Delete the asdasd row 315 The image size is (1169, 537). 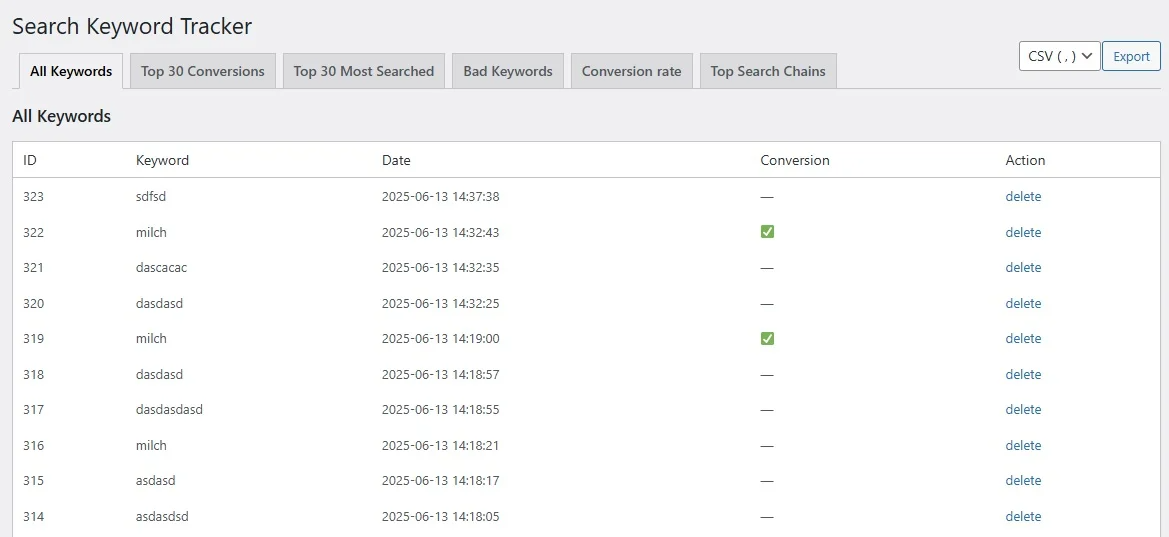1023,481
